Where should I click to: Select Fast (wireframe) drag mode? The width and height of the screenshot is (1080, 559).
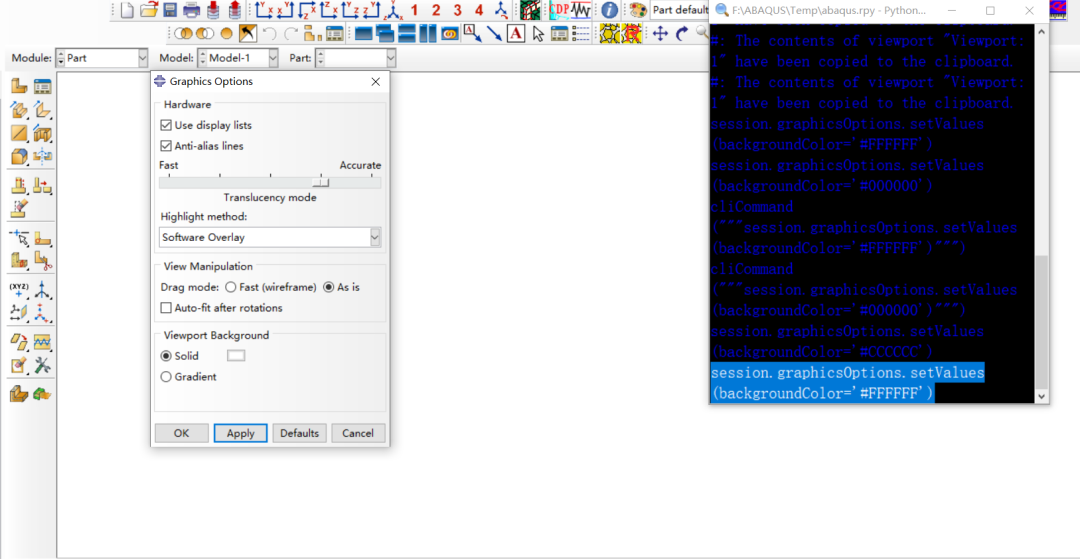[230, 287]
